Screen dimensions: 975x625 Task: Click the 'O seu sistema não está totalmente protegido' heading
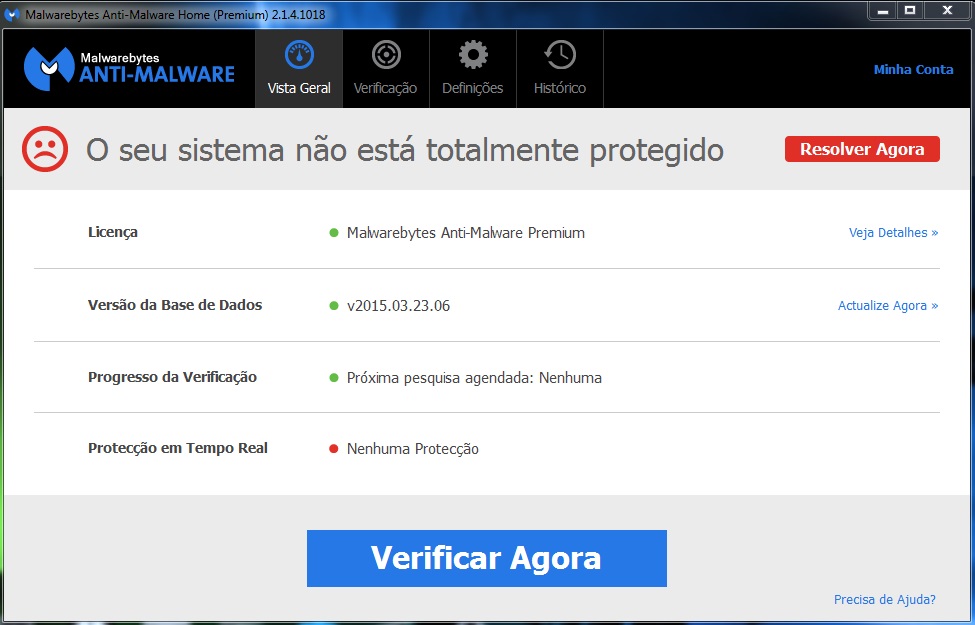[x=405, y=150]
